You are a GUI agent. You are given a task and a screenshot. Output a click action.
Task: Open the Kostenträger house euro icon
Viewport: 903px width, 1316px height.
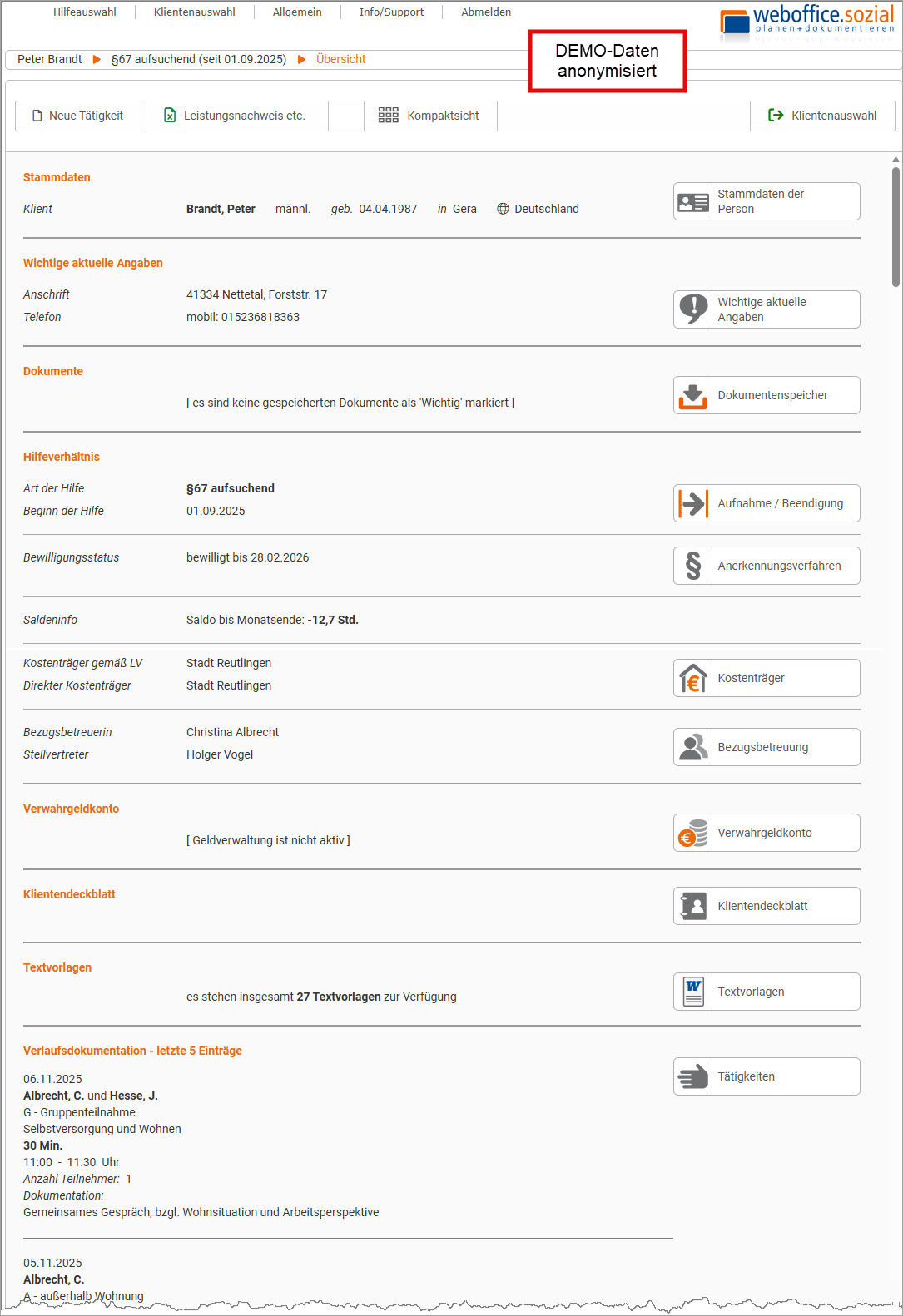[x=692, y=679]
